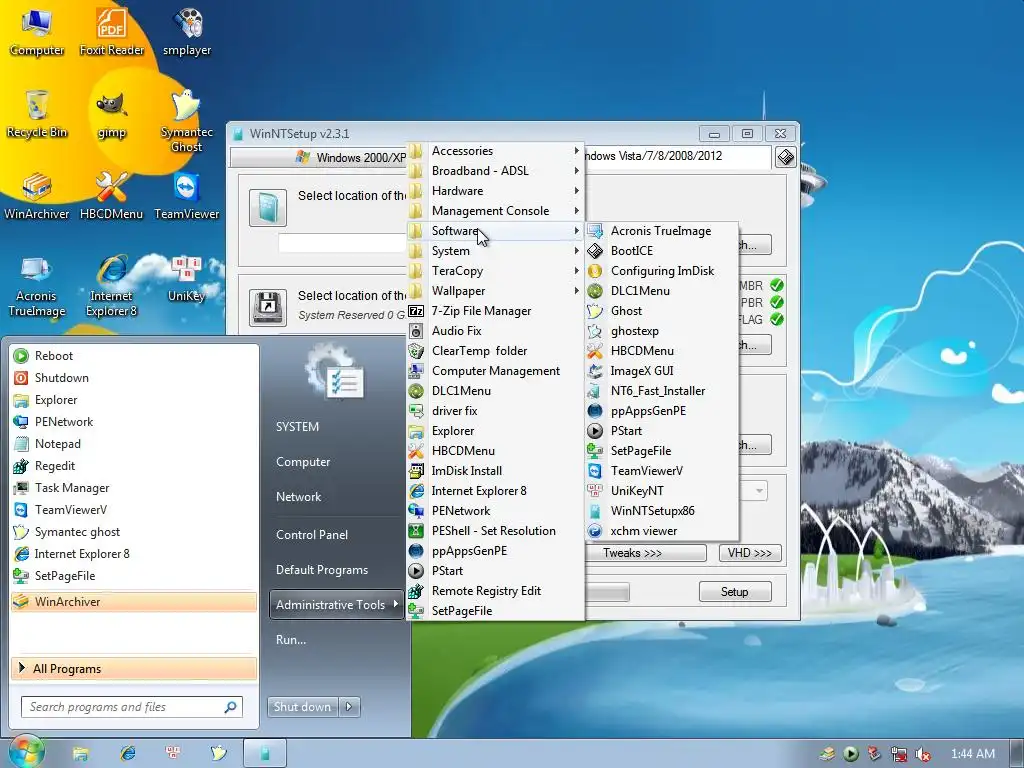The height and width of the screenshot is (768, 1024).
Task: Open Task Manager from Start menu
Action: [x=134, y=488]
